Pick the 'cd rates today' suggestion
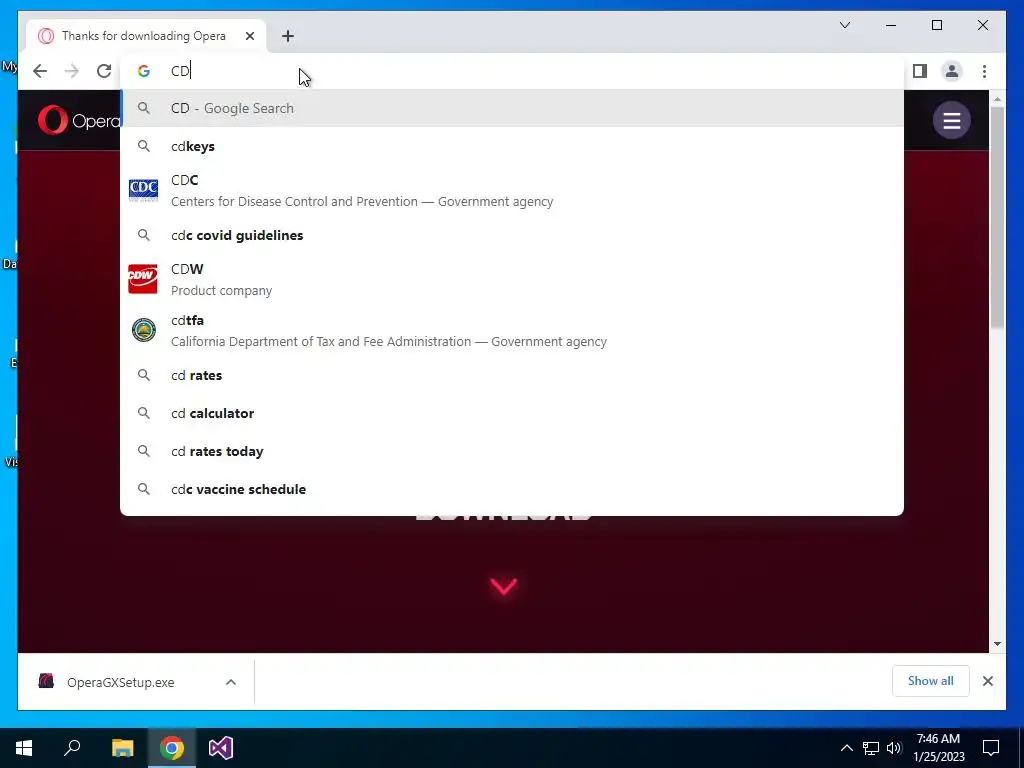 point(512,451)
